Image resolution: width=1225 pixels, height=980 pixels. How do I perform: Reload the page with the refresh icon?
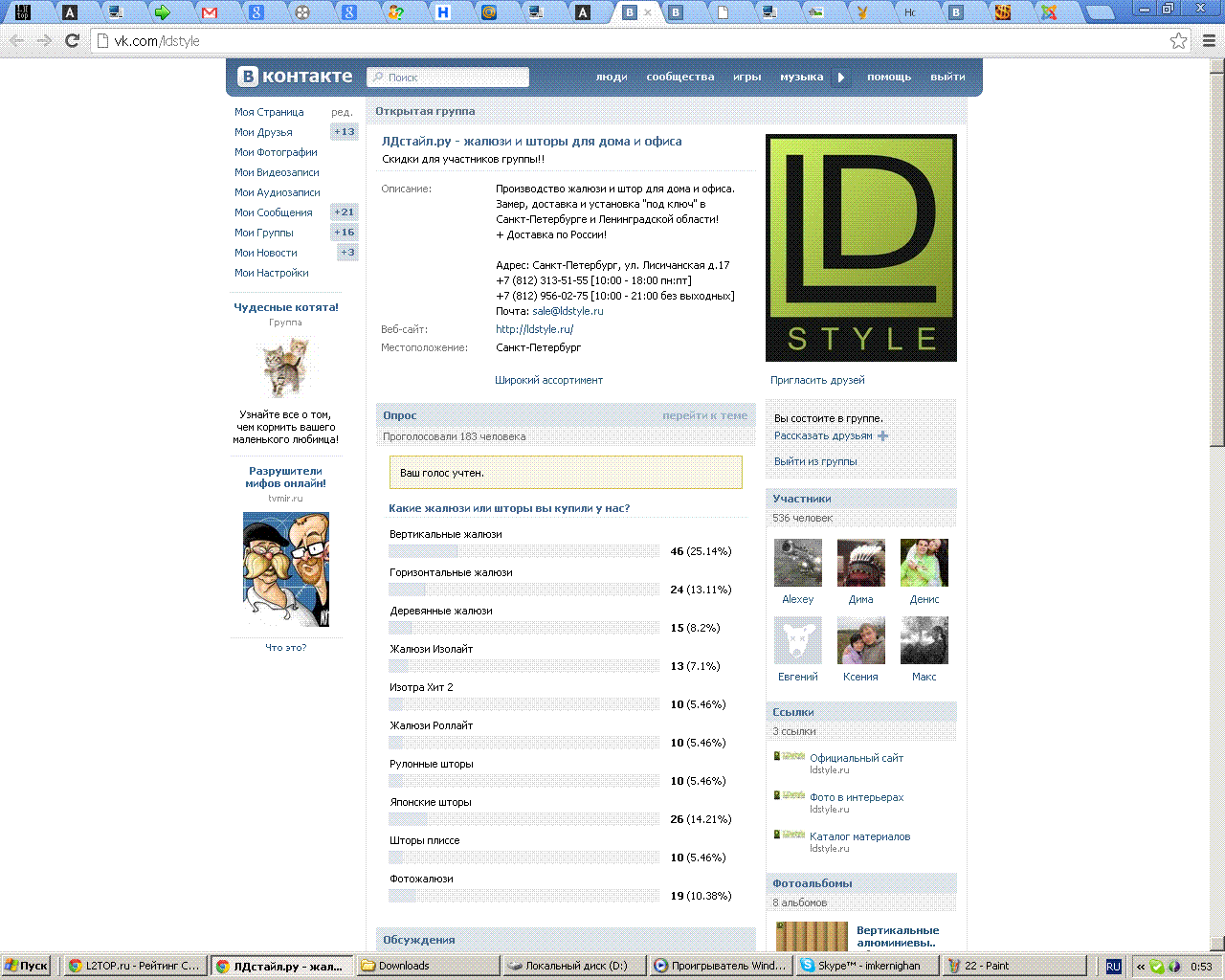(72, 41)
